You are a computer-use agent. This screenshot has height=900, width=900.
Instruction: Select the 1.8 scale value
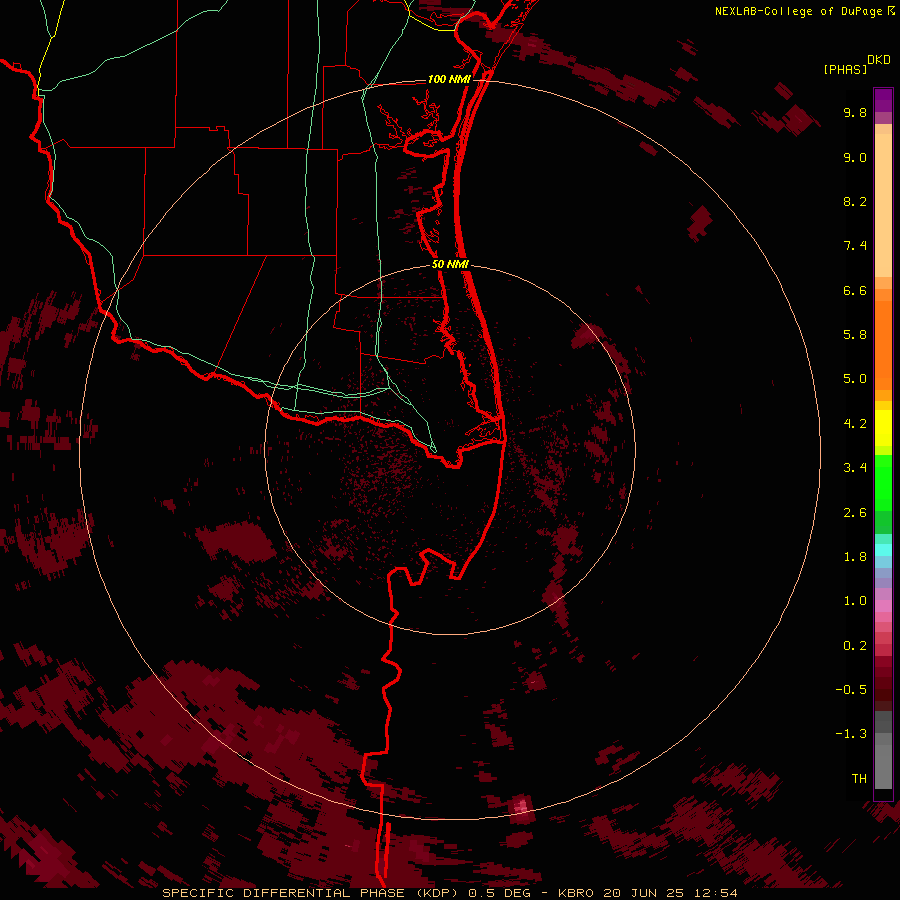coord(855,557)
